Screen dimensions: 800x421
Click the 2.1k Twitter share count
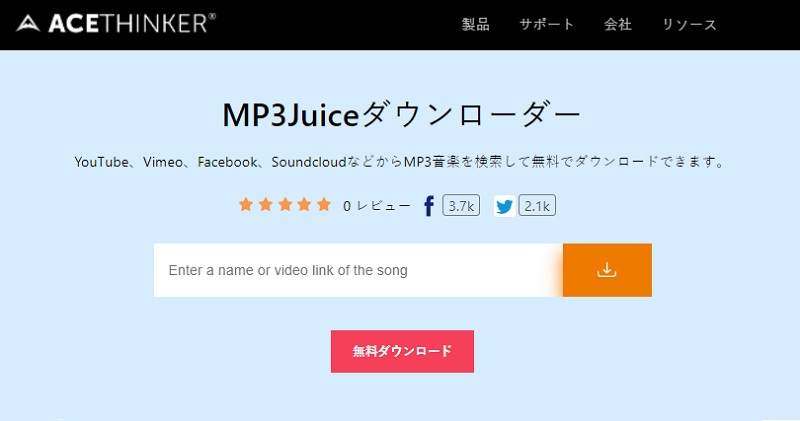(537, 206)
